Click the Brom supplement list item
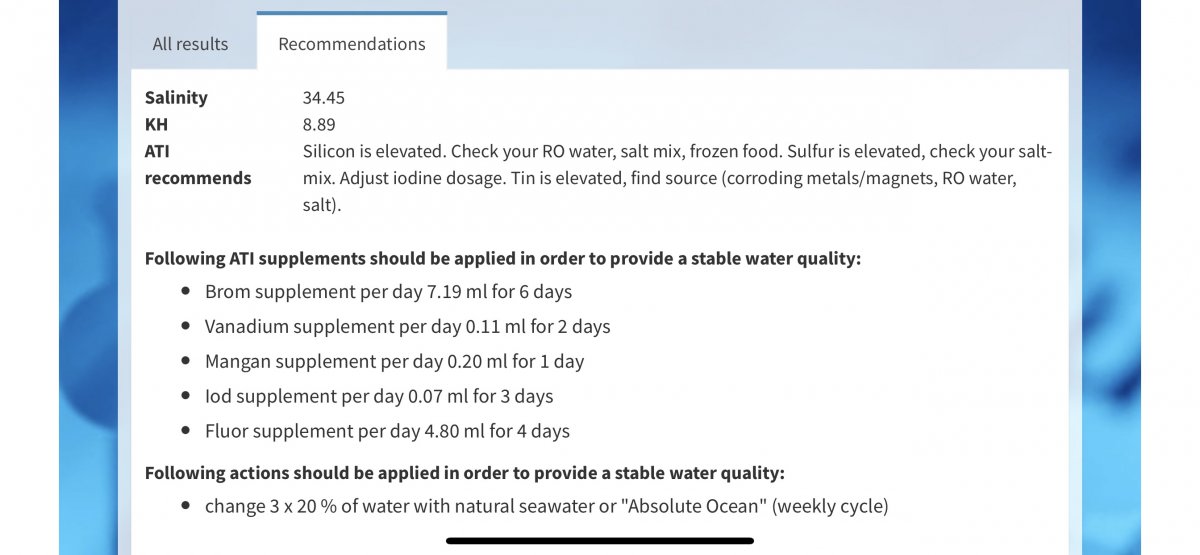The height and width of the screenshot is (555, 1200). point(388,292)
